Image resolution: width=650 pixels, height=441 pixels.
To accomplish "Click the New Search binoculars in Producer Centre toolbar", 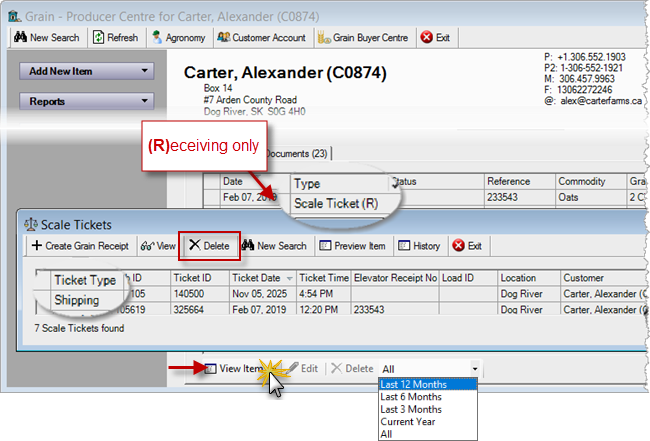I will 46,38.
